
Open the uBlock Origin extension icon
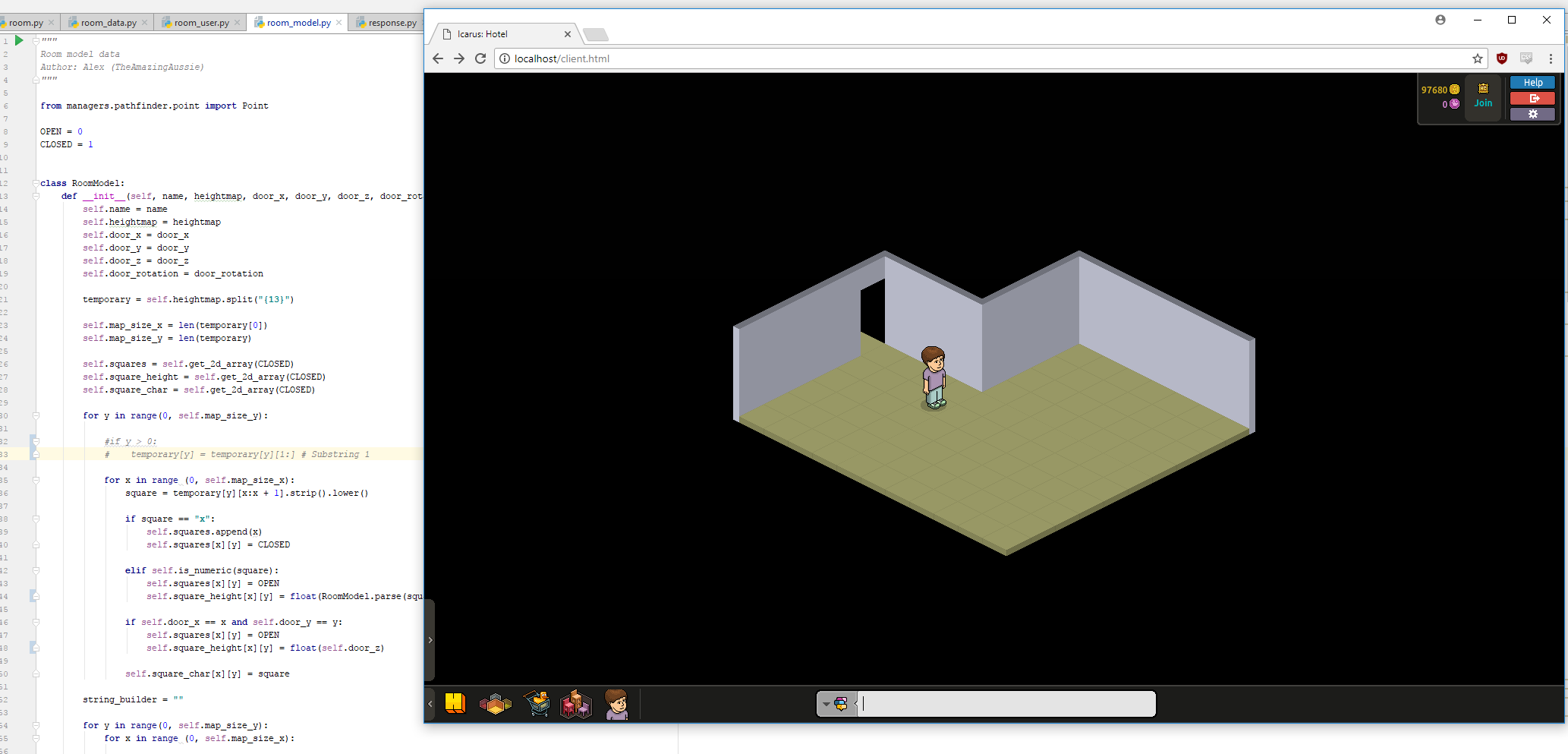(x=1501, y=58)
